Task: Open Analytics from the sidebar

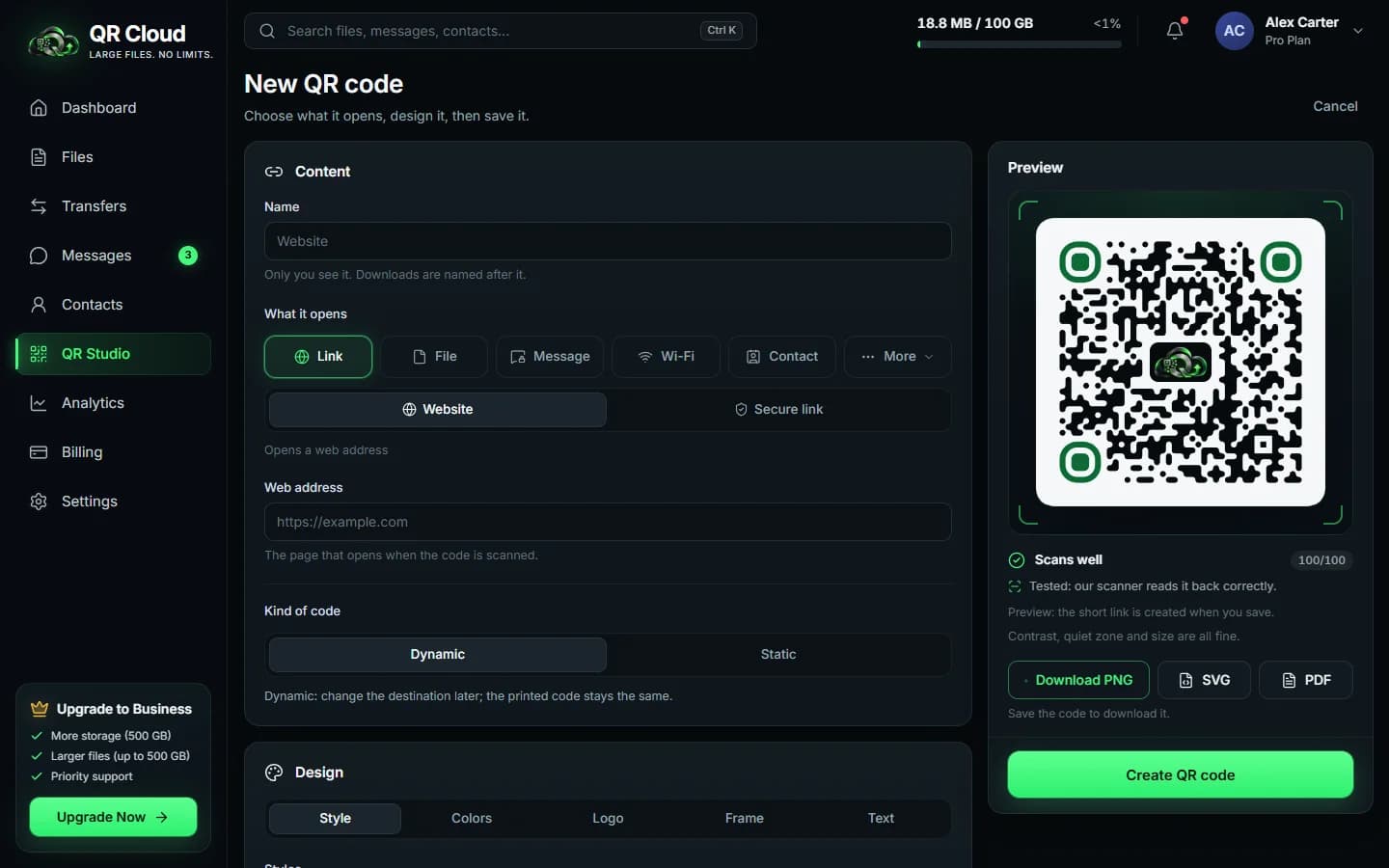Action: coord(113,403)
